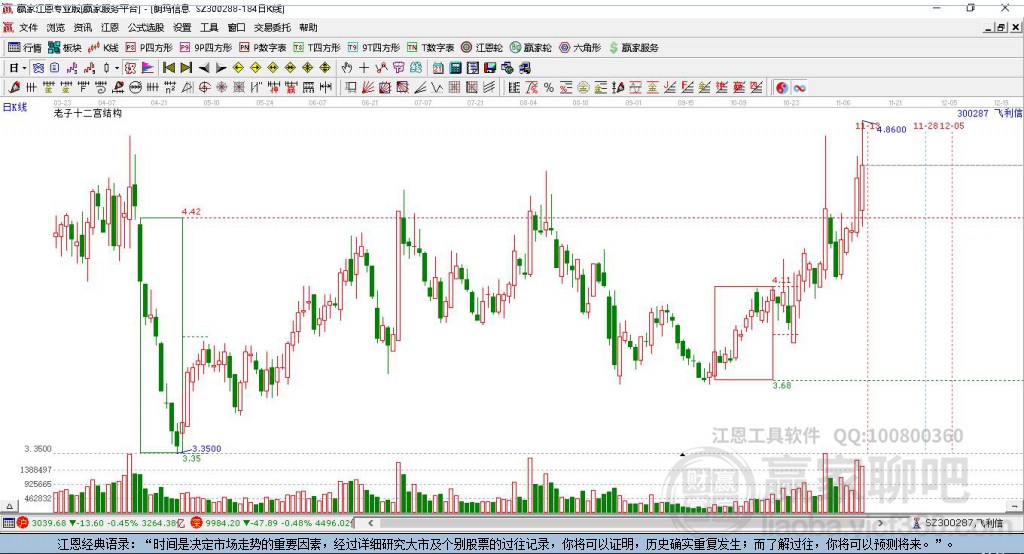Open the T数字表 tool
The height and width of the screenshot is (554, 1024).
[x=430, y=48]
